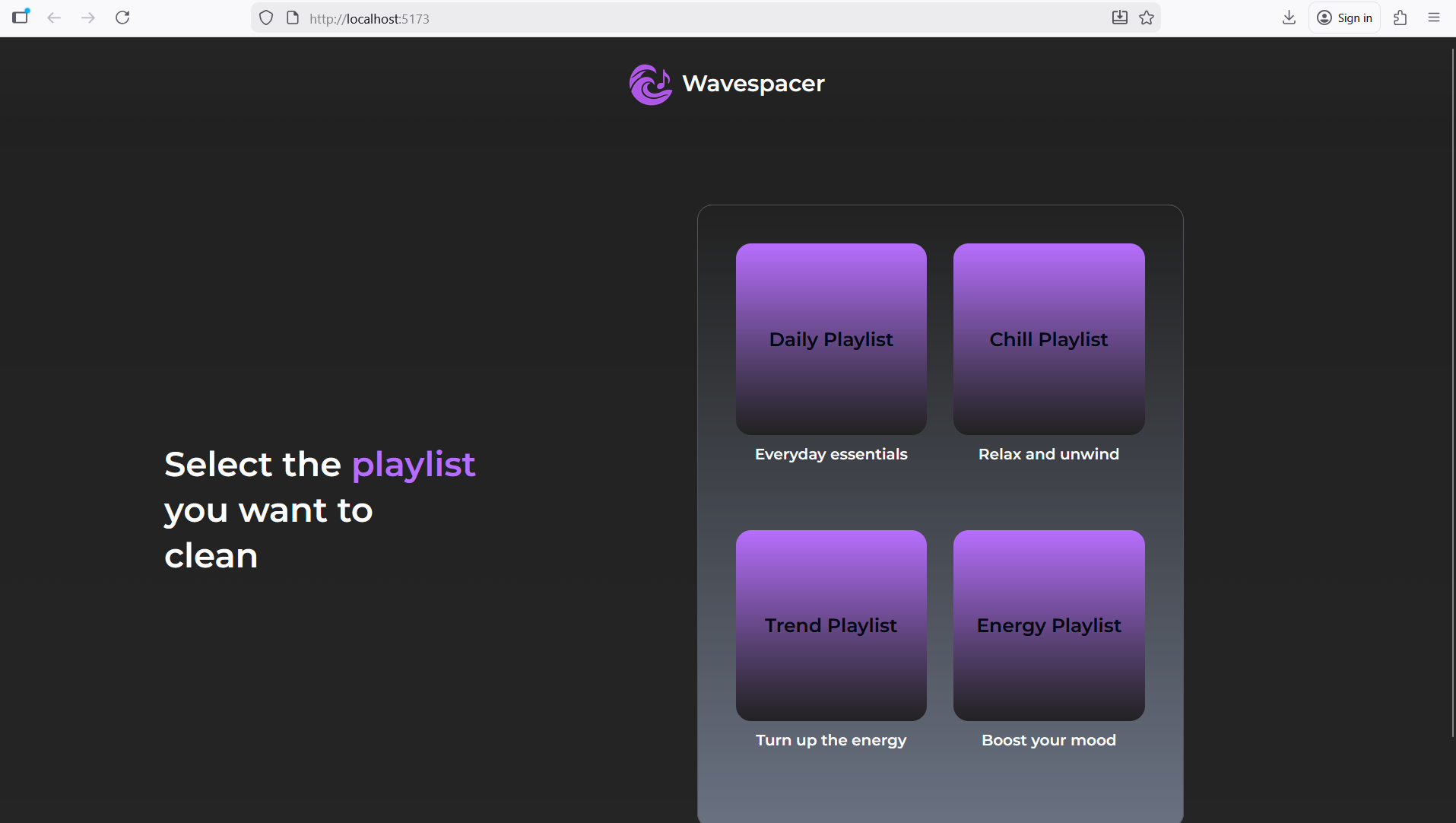Image resolution: width=1456 pixels, height=823 pixels.
Task: Select the Daily Playlist card
Action: point(831,339)
